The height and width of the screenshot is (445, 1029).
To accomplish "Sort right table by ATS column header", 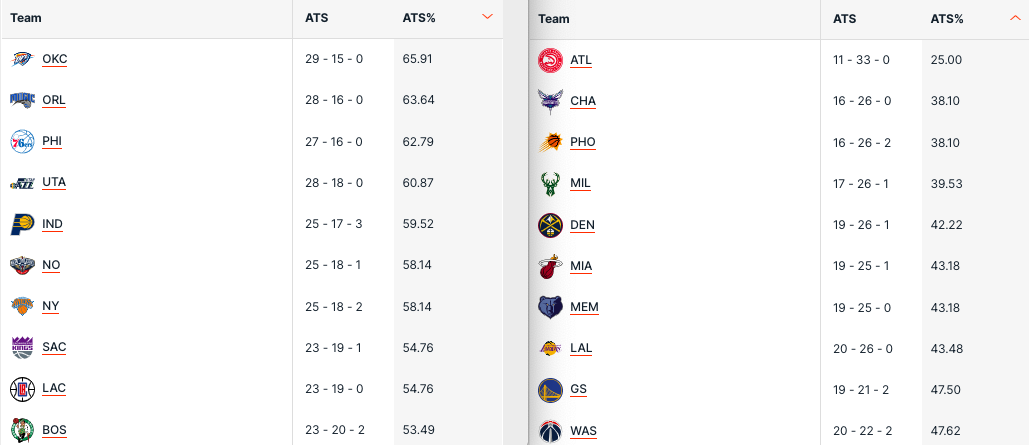I will pyautogui.click(x=844, y=19).
